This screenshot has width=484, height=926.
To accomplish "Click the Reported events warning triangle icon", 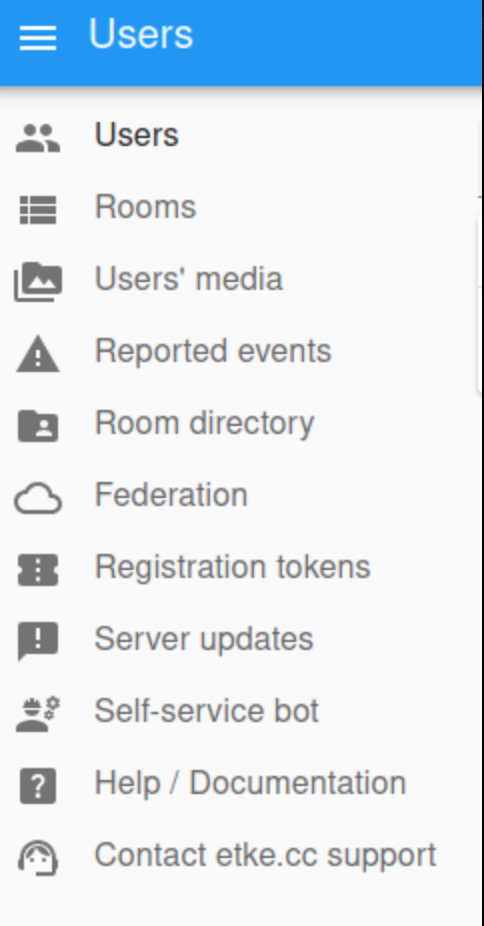I will (x=38, y=354).
